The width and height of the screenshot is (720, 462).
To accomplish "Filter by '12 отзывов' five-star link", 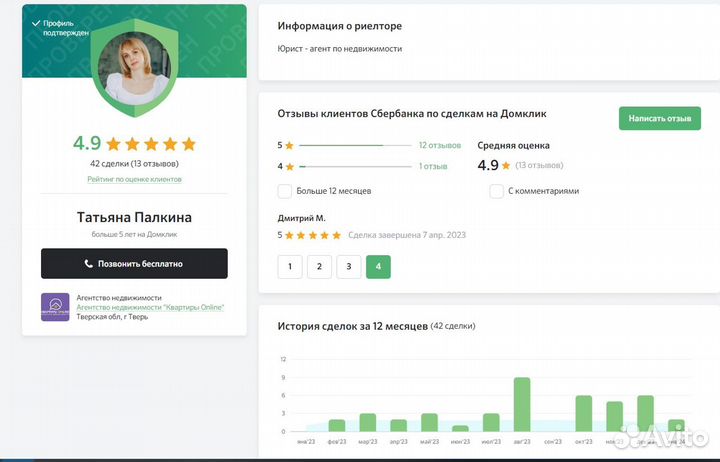I will click(x=439, y=145).
